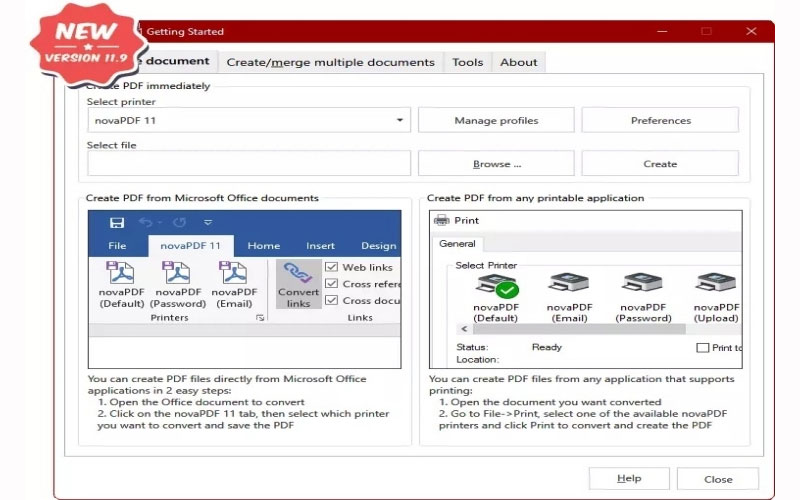Click the window minimize button

[x=662, y=31]
